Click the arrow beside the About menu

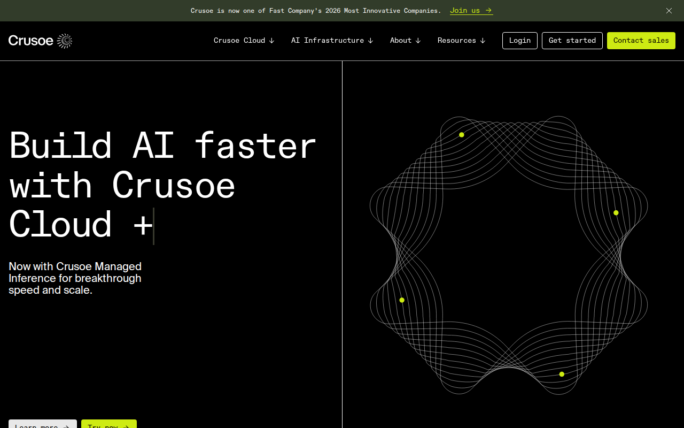[418, 41]
